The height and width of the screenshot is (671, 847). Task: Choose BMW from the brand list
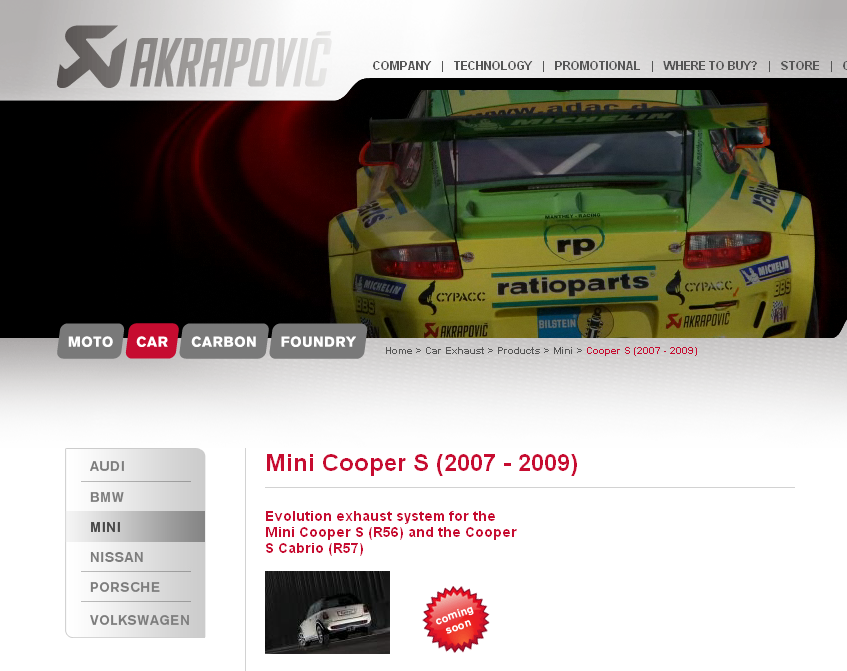tap(107, 497)
